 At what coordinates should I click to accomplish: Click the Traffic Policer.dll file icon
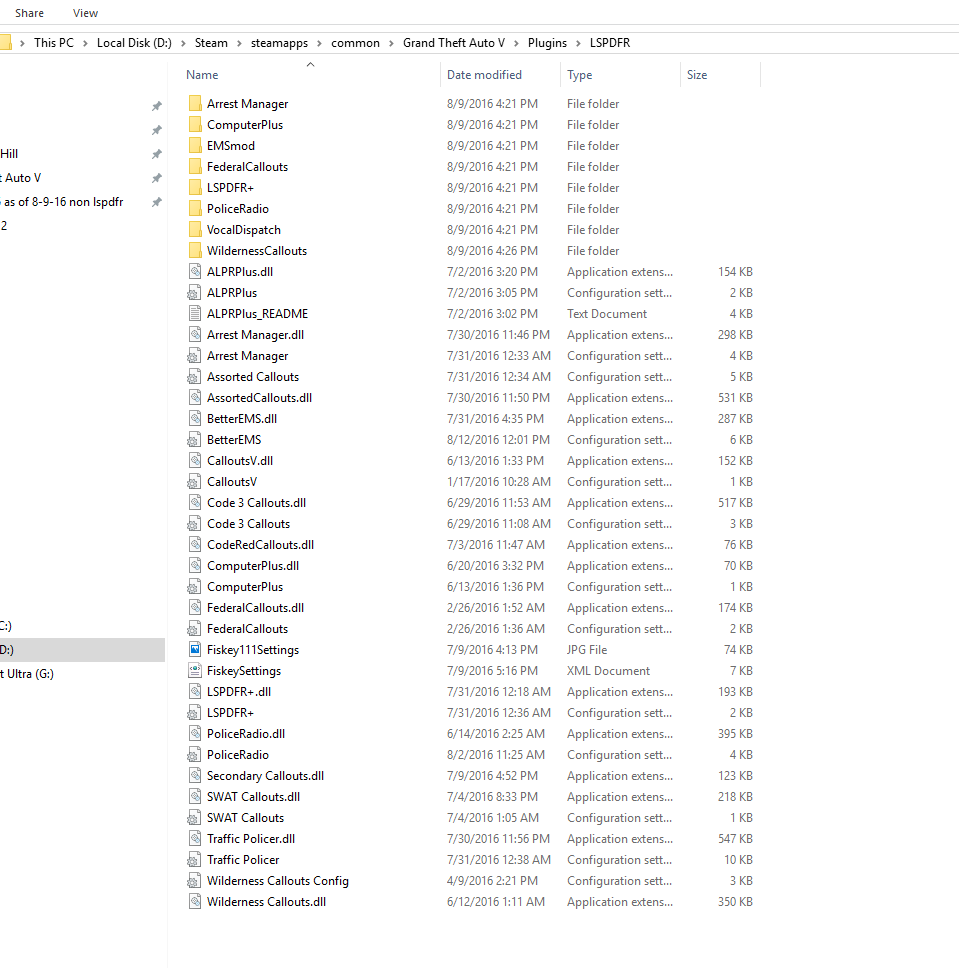(x=195, y=838)
